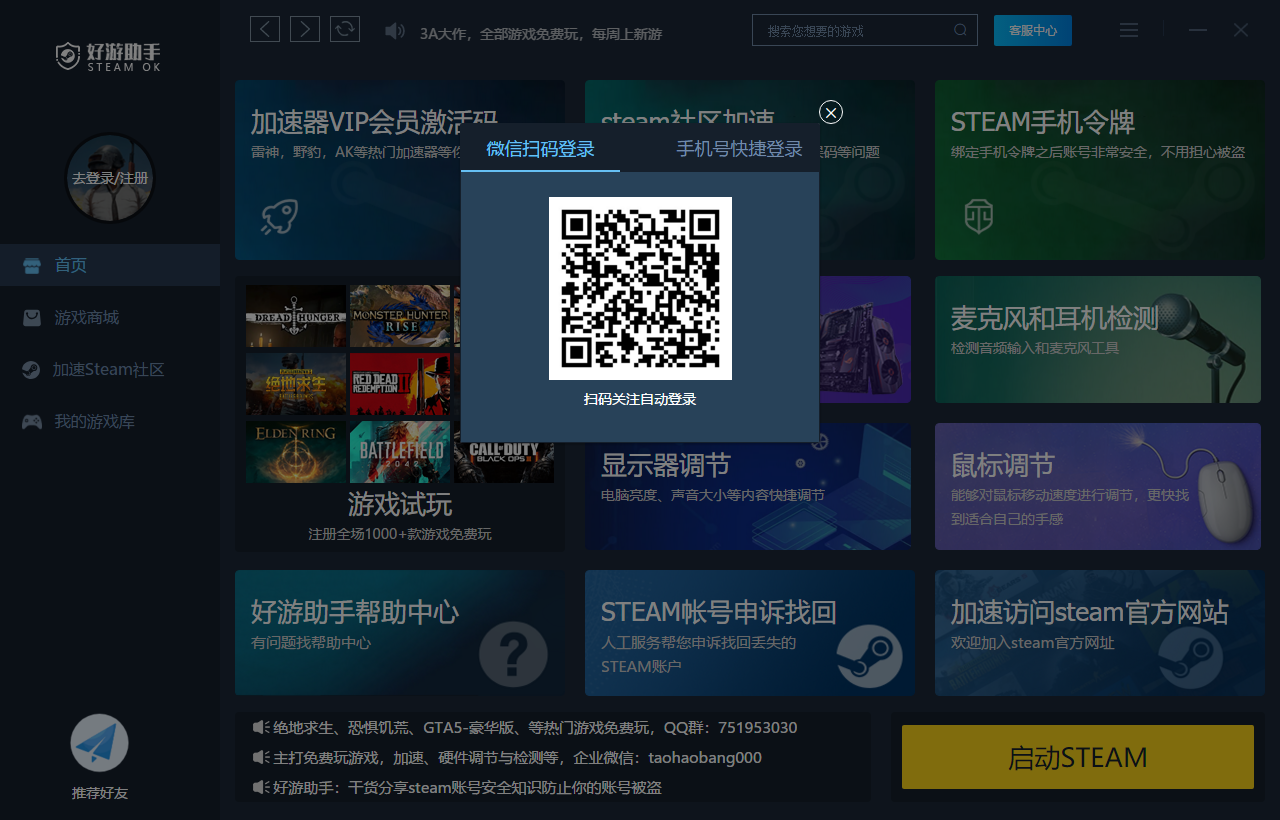The height and width of the screenshot is (820, 1280).
Task: Switch to the 微信扫码登录 tab
Action: coord(541,149)
